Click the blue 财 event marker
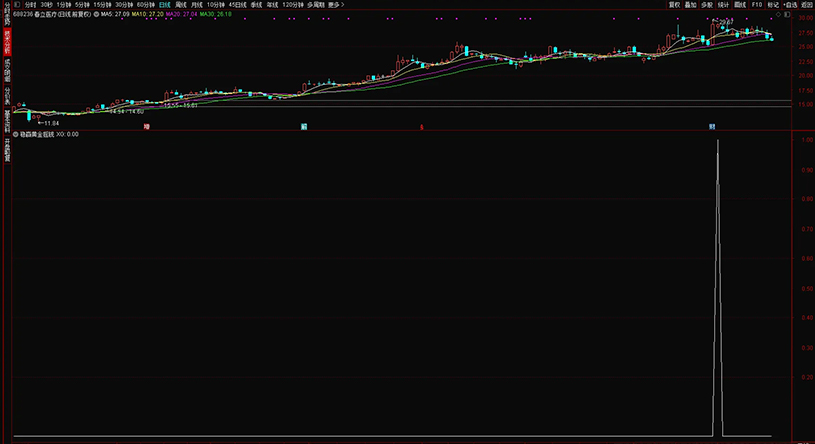 click(712, 127)
